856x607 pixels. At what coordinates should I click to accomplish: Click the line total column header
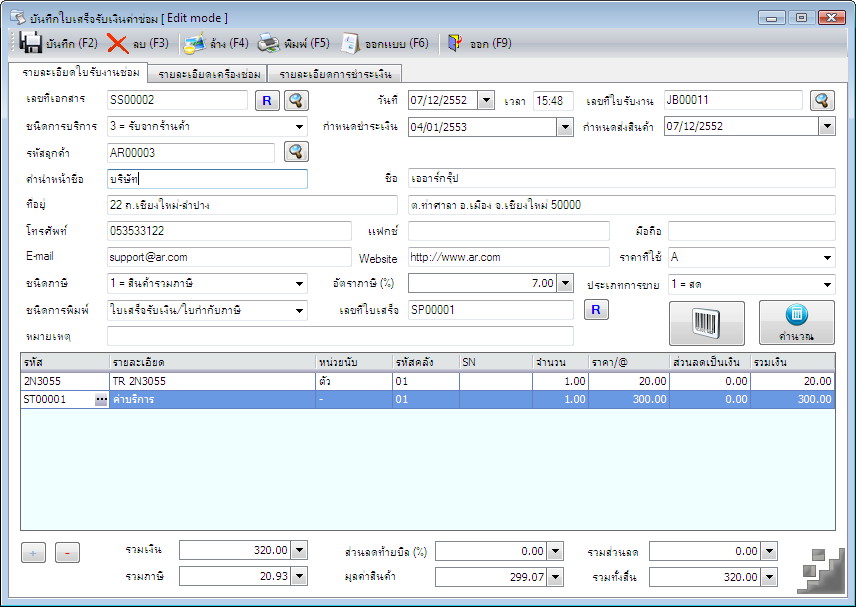[793, 362]
